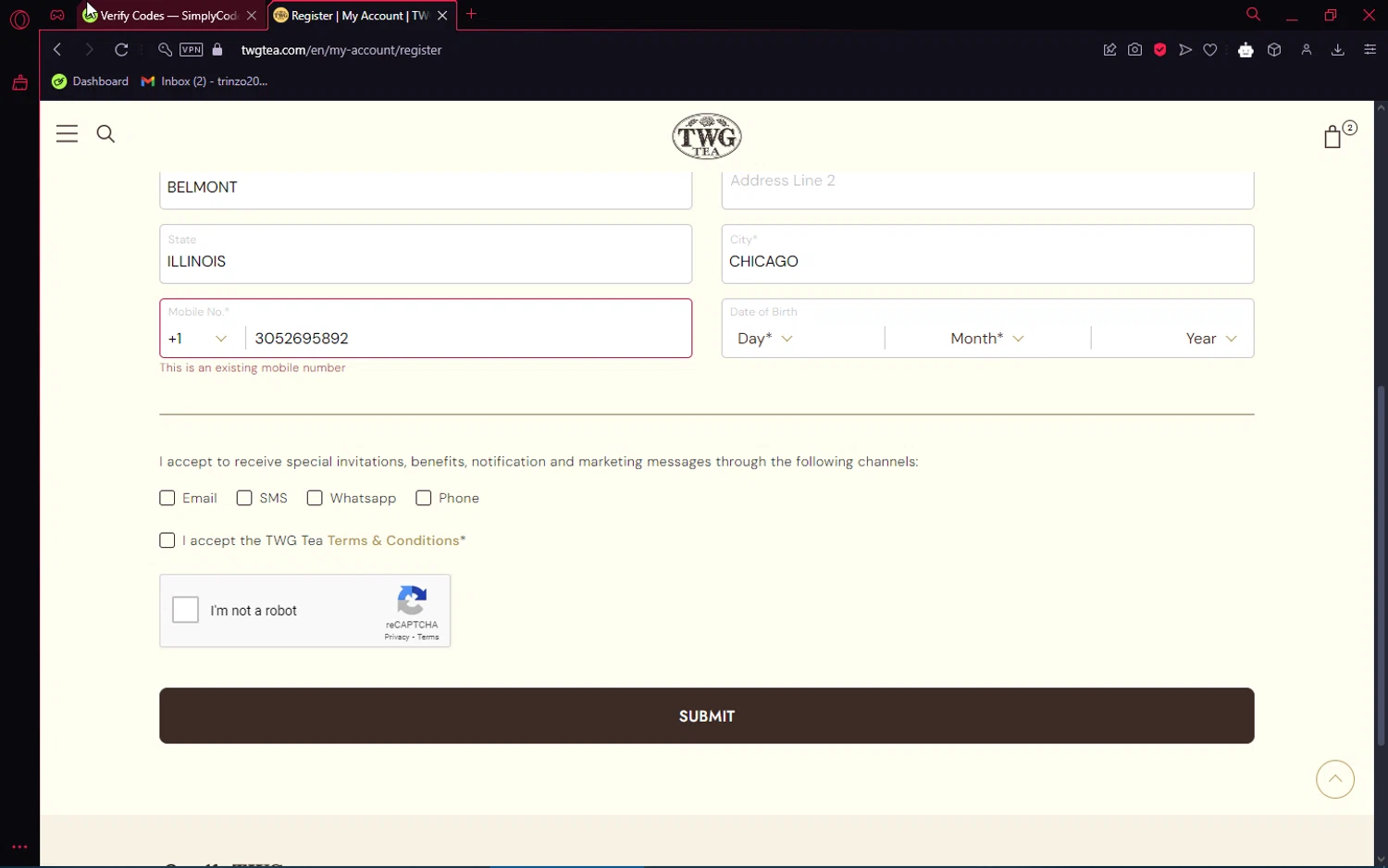The height and width of the screenshot is (868, 1388).
Task: Open the hamburger menu on TWG site
Action: tap(67, 133)
